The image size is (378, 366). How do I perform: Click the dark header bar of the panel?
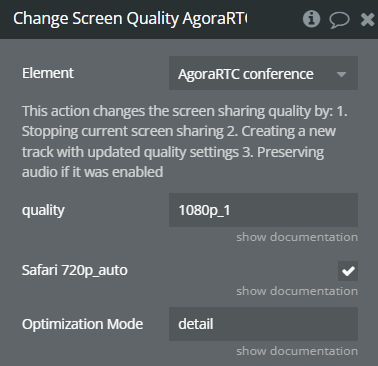[x=189, y=19]
